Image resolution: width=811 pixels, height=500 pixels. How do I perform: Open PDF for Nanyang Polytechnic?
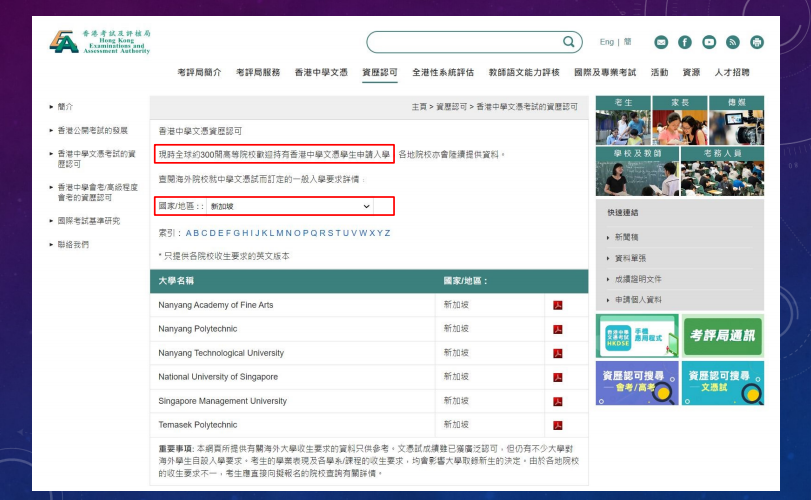click(x=558, y=329)
